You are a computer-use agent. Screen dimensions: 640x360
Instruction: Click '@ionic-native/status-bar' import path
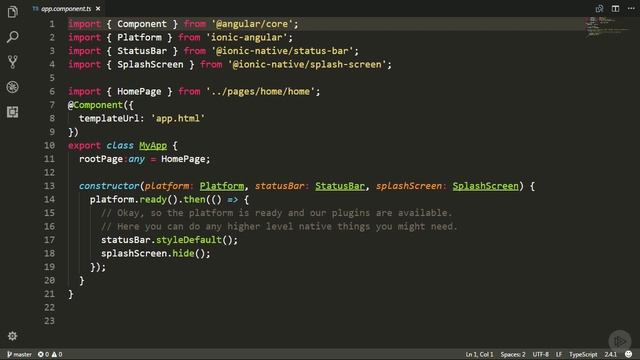coord(282,51)
